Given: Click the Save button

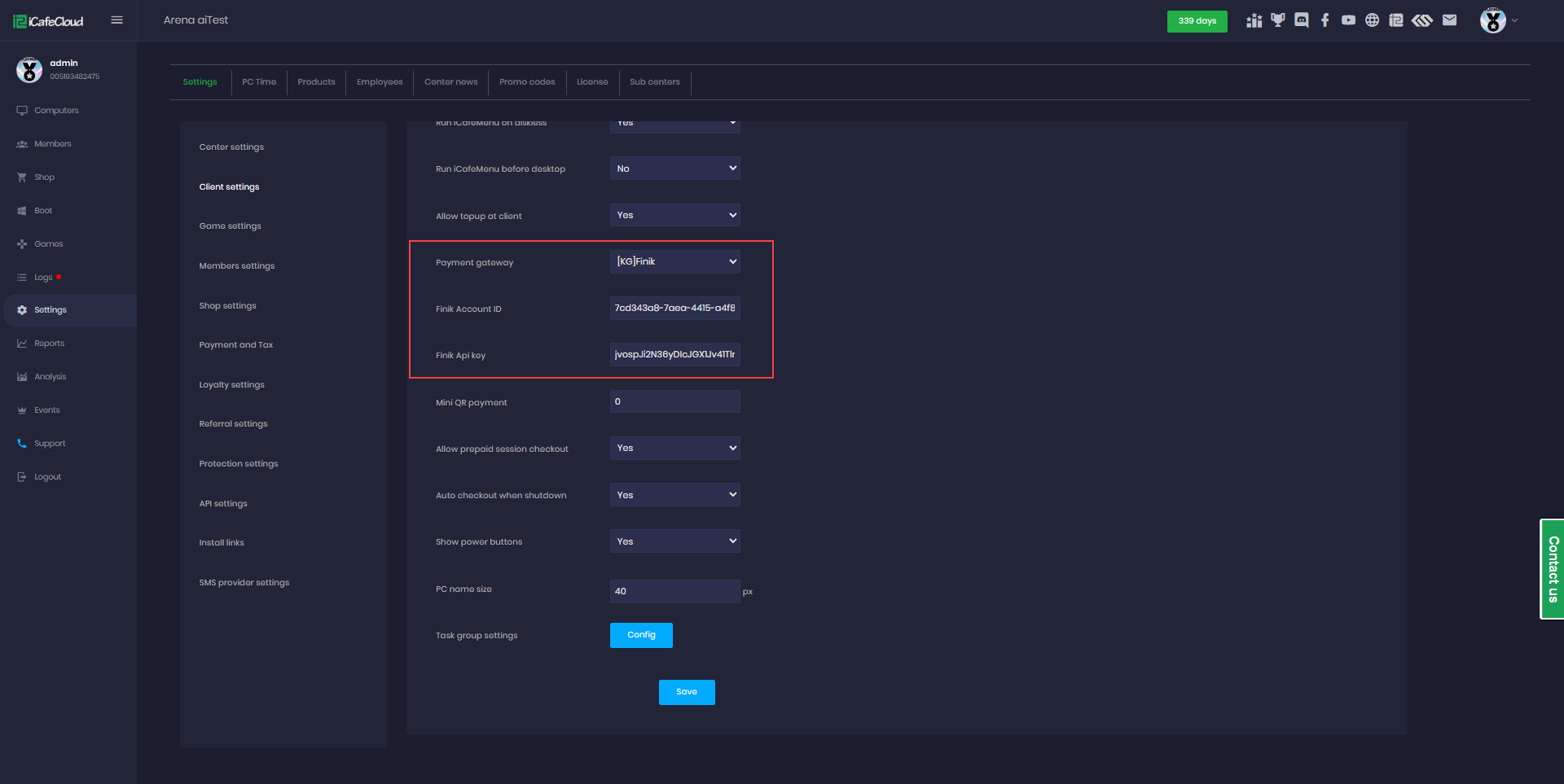Looking at the screenshot, I should [x=686, y=692].
